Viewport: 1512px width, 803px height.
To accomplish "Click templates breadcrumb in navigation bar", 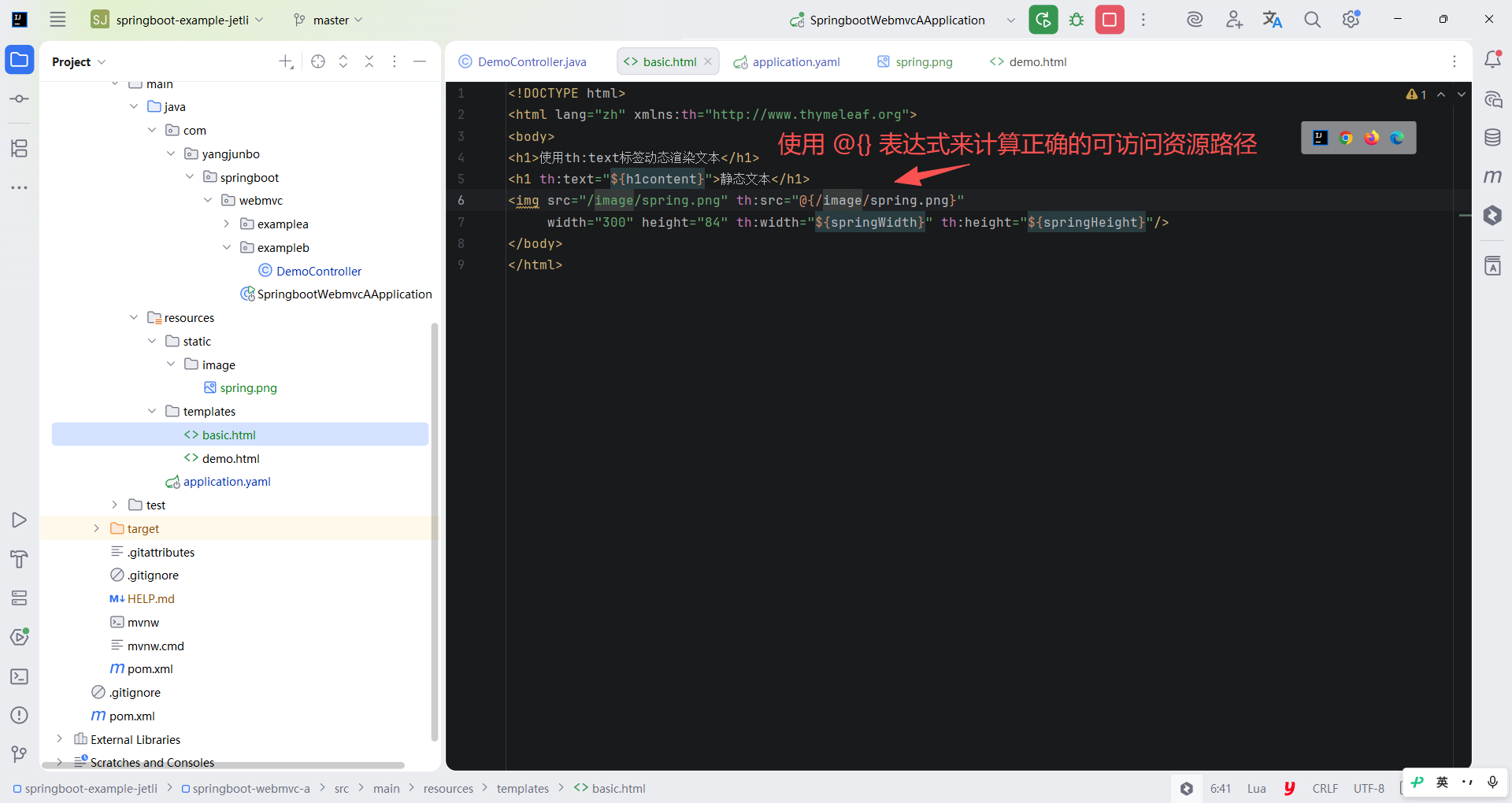I will click(523, 788).
